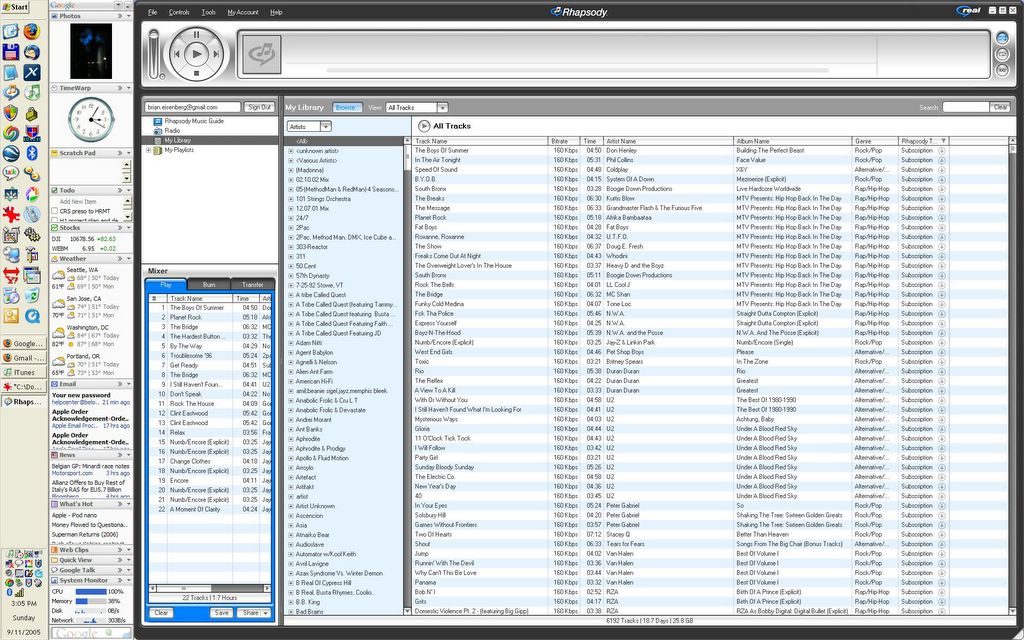
Task: Click the Windows Security shield launcher icon
Action: point(10,112)
